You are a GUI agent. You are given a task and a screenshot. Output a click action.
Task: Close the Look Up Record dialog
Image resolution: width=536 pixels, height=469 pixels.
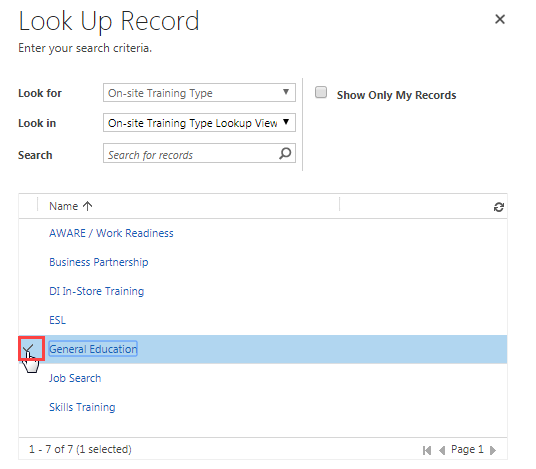(x=500, y=19)
